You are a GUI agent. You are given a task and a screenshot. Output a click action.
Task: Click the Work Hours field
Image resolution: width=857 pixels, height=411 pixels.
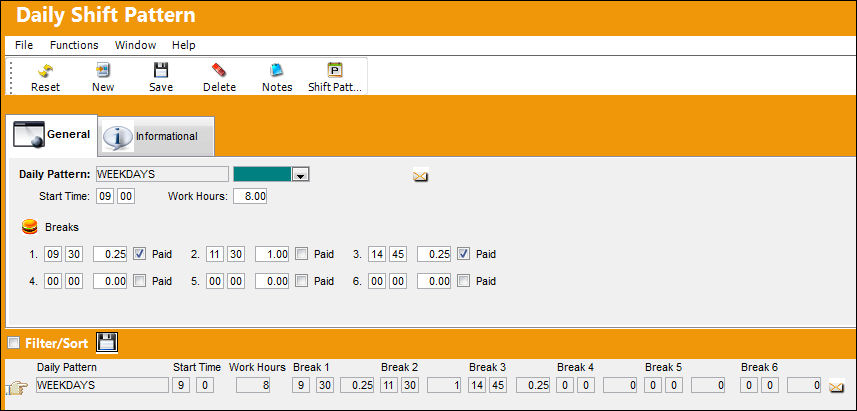click(250, 197)
